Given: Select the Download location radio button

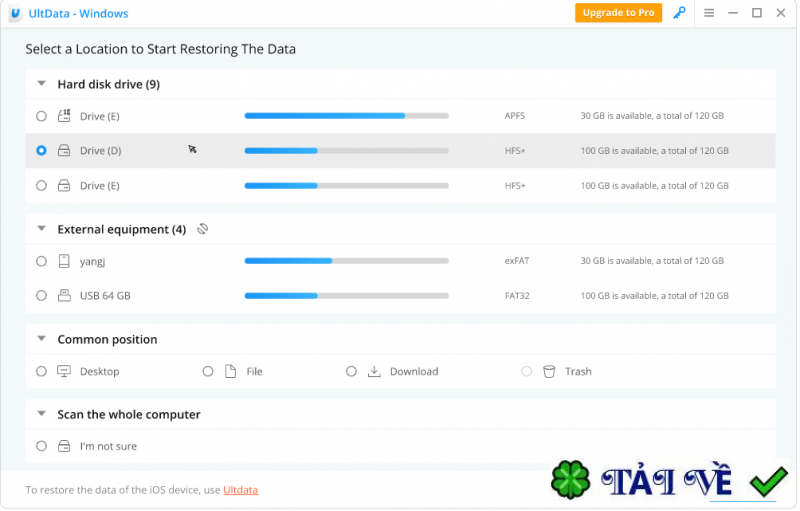Looking at the screenshot, I should point(351,371).
